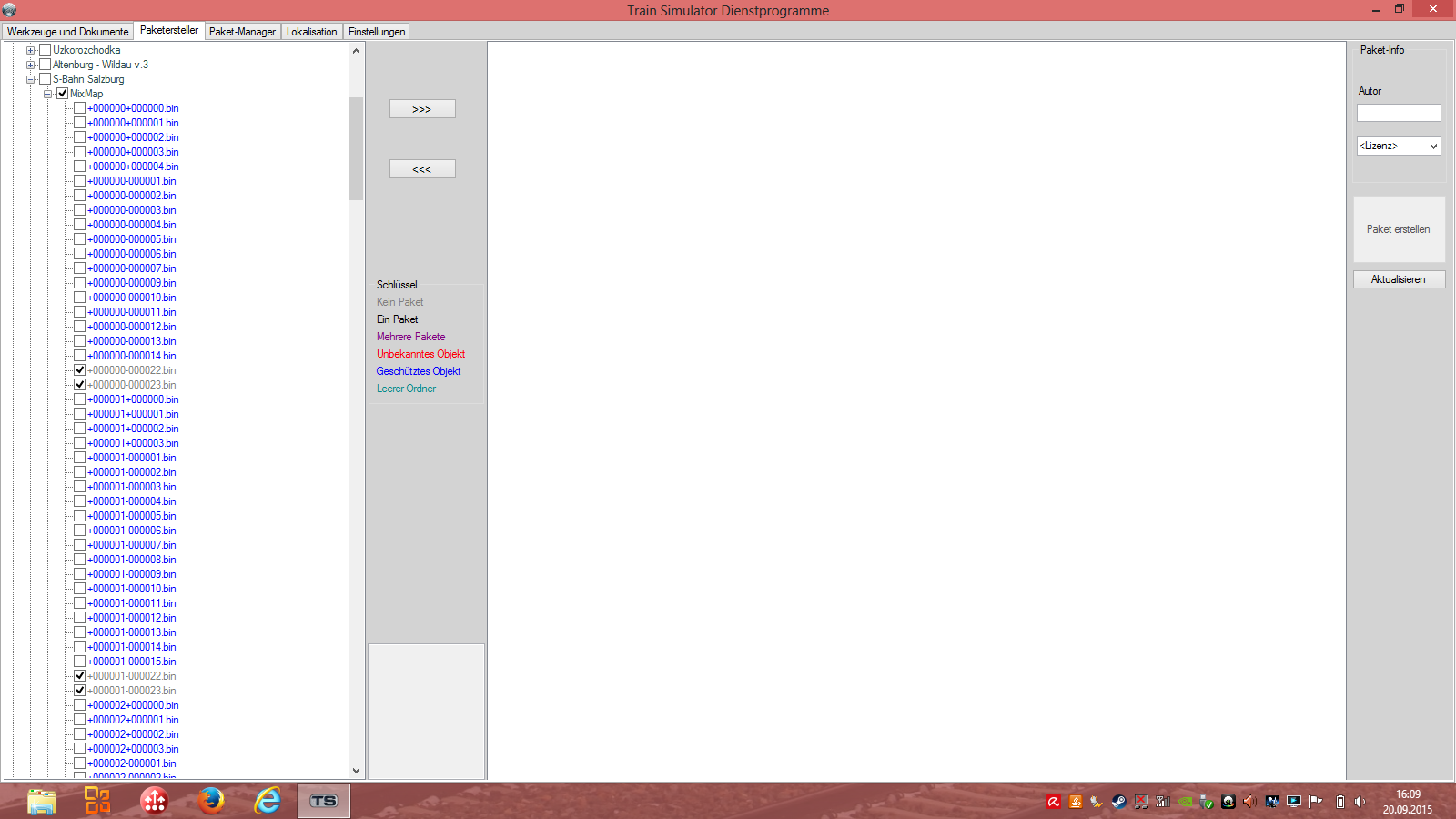Viewport: 1456px width, 819px height.
Task: Launch the Microsoft Office taskbar icon
Action: (97, 801)
